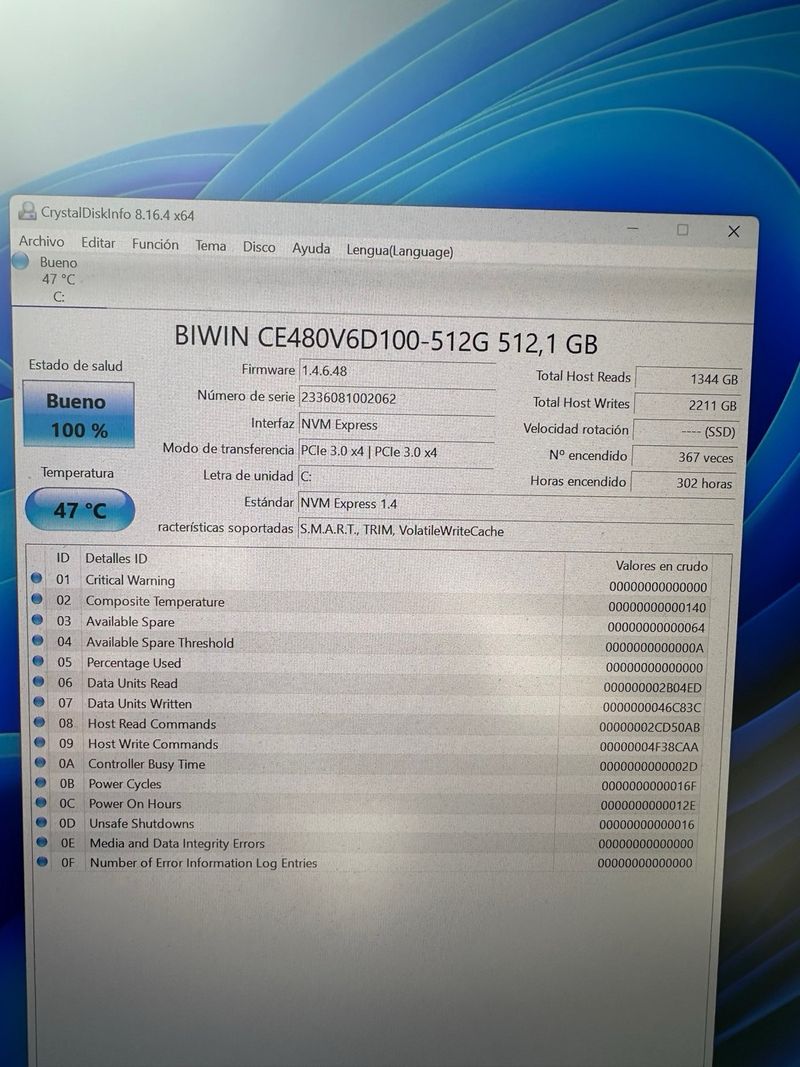Click the 47 °C temperature button
This screenshot has height=1067, width=800.
tap(80, 510)
